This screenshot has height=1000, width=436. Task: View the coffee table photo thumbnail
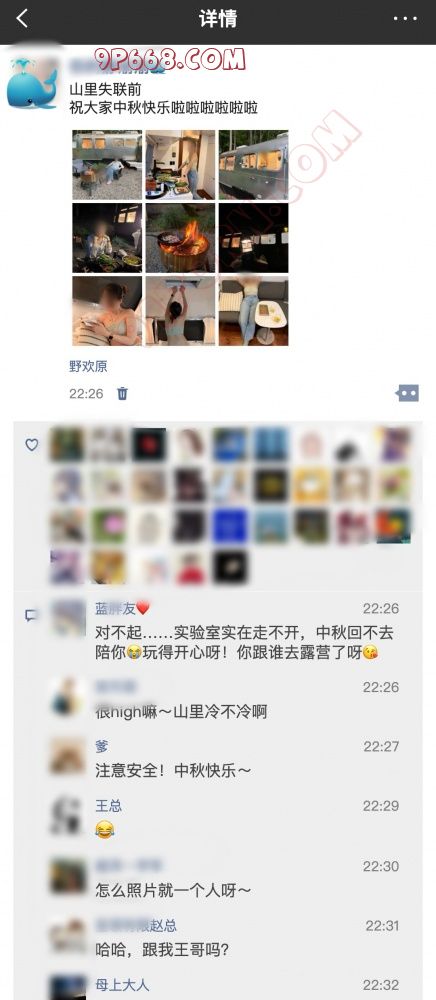(253, 311)
